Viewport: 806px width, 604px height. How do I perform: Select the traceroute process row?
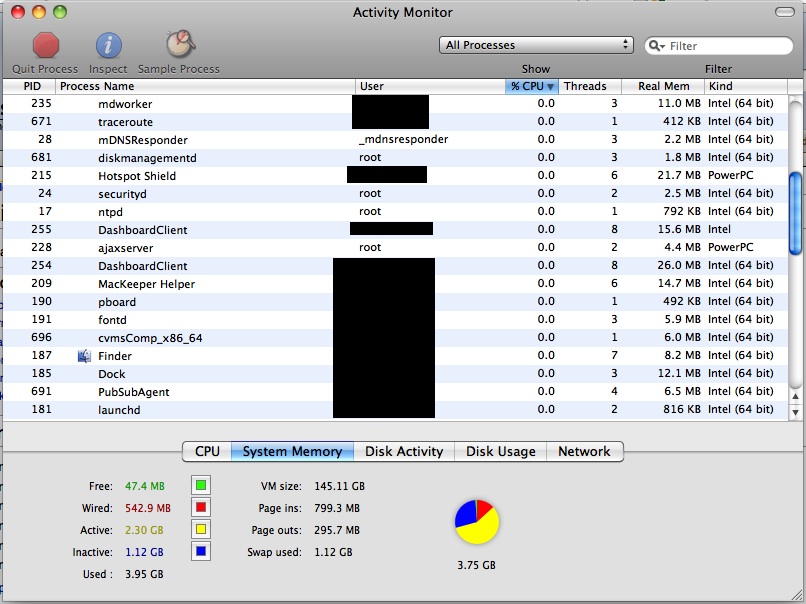(x=395, y=122)
